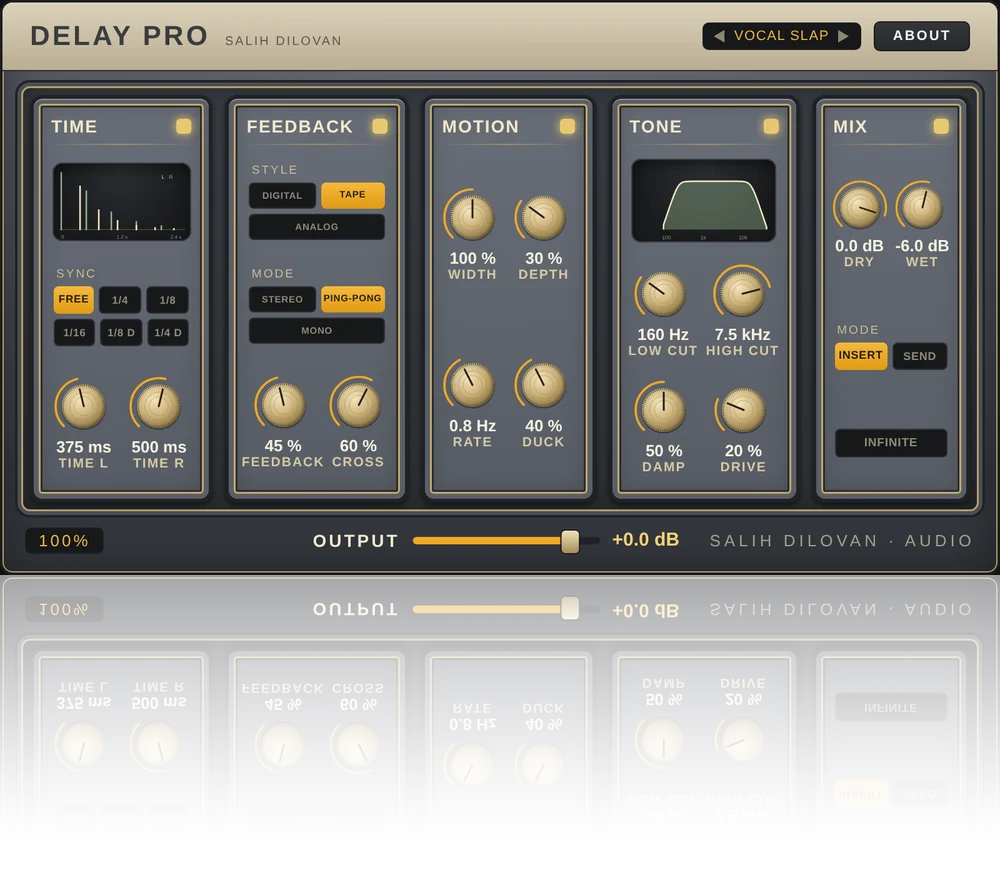This screenshot has width=1000, height=891.
Task: Toggle the MIX section power LED
Action: tap(941, 126)
